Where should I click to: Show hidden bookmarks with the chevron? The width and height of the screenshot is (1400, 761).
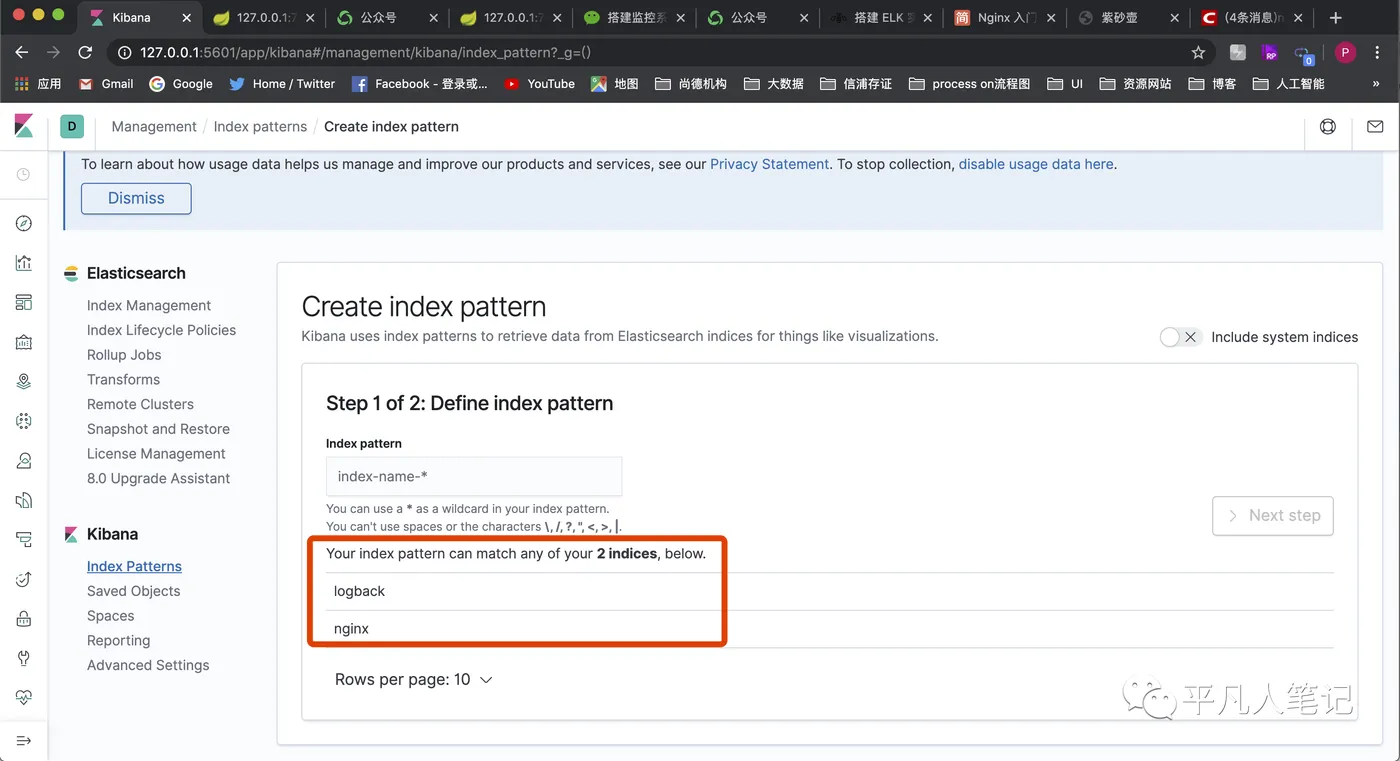(1376, 84)
